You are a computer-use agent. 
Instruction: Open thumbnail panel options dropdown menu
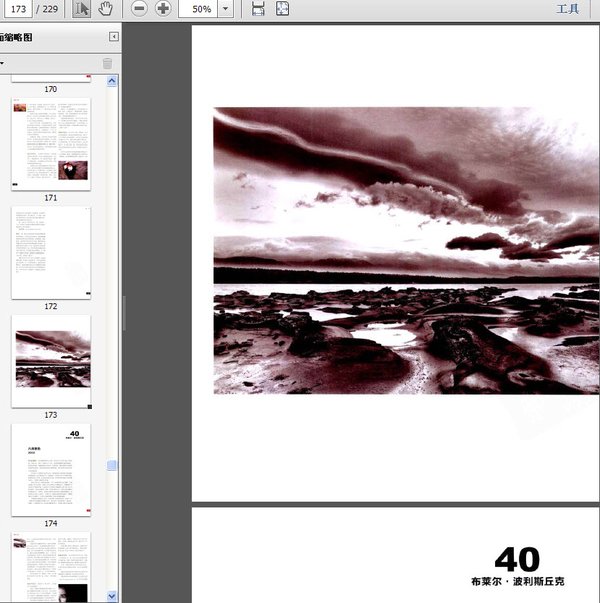3,63
